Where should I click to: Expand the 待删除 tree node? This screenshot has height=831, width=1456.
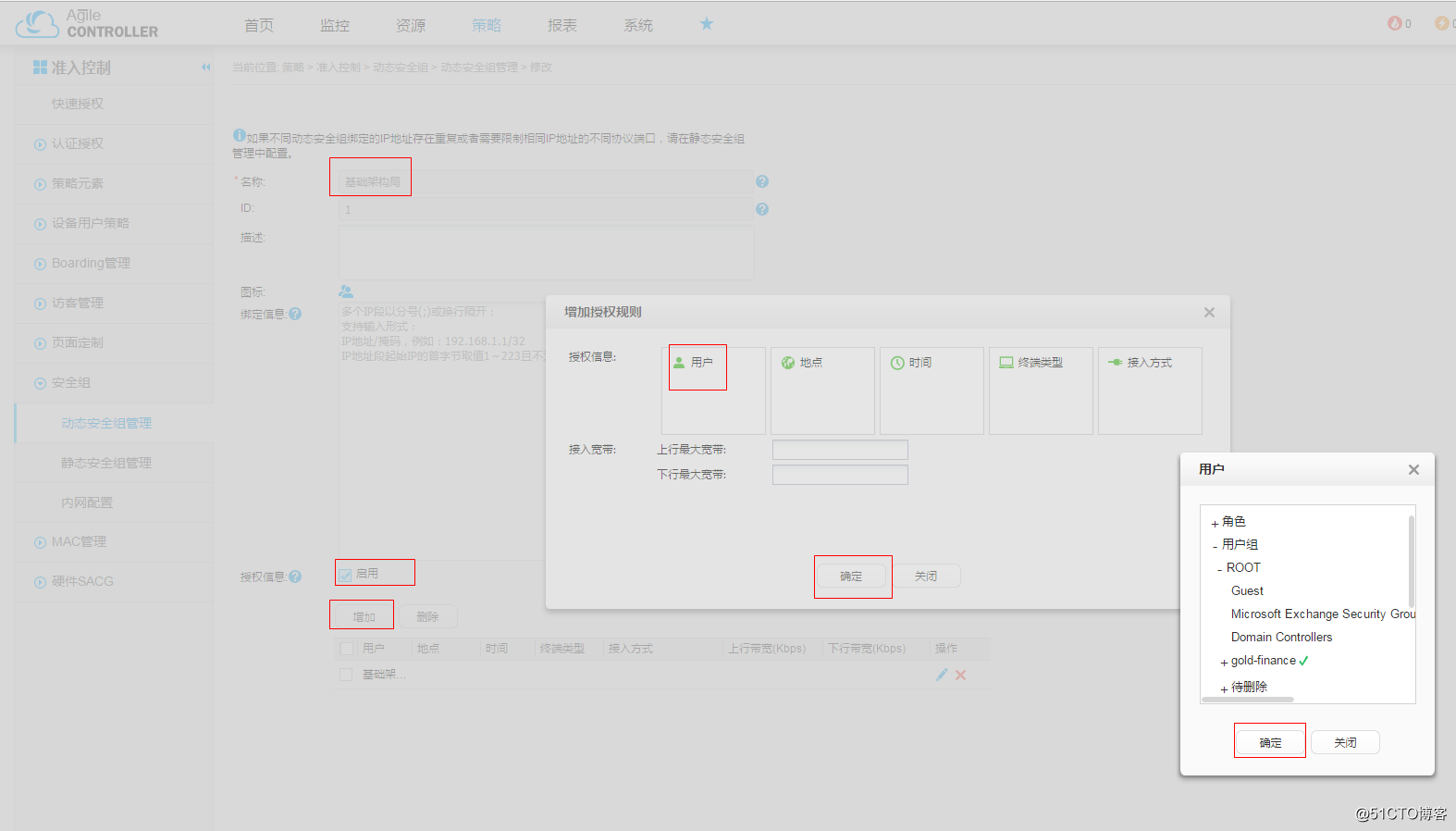pos(1224,688)
